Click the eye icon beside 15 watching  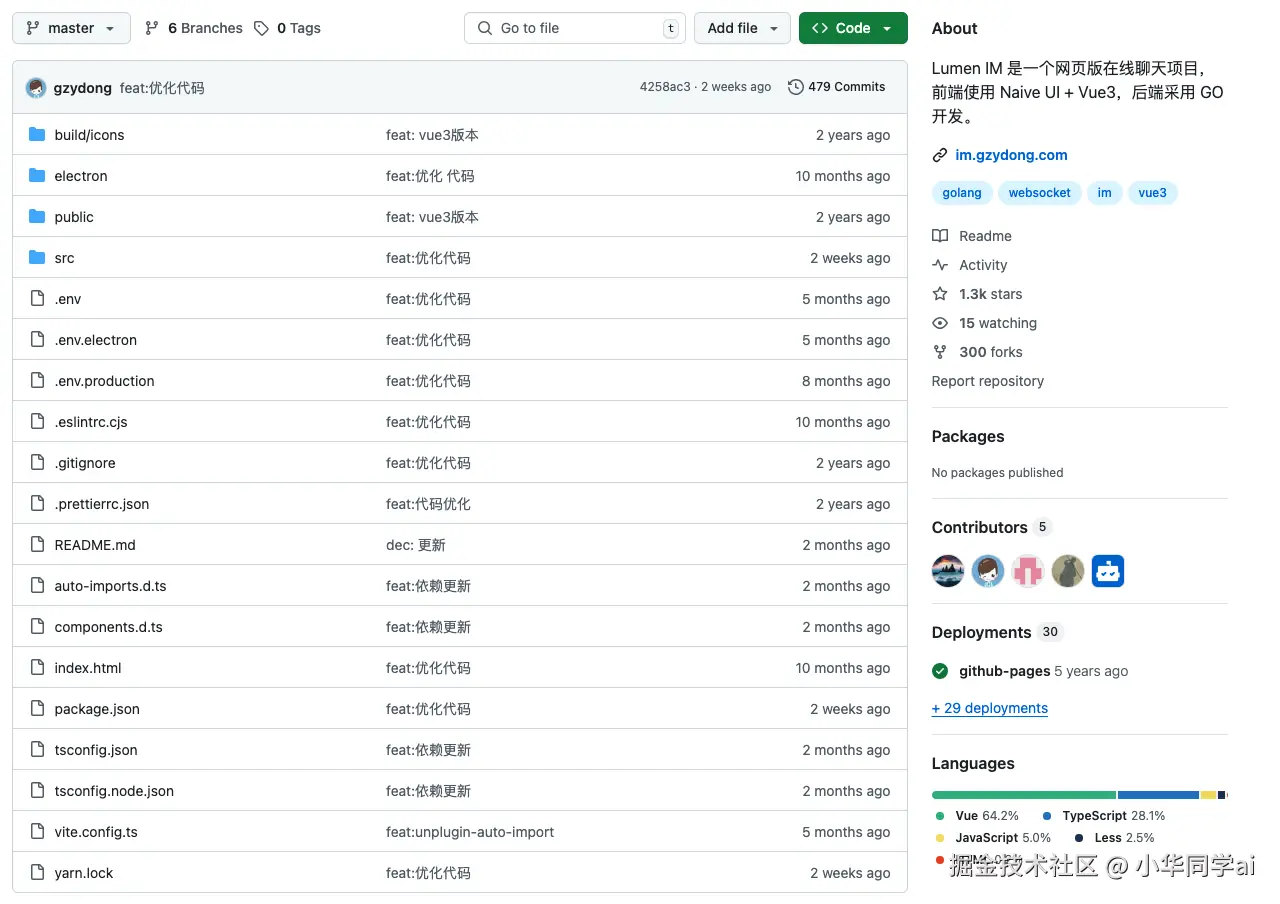point(940,323)
